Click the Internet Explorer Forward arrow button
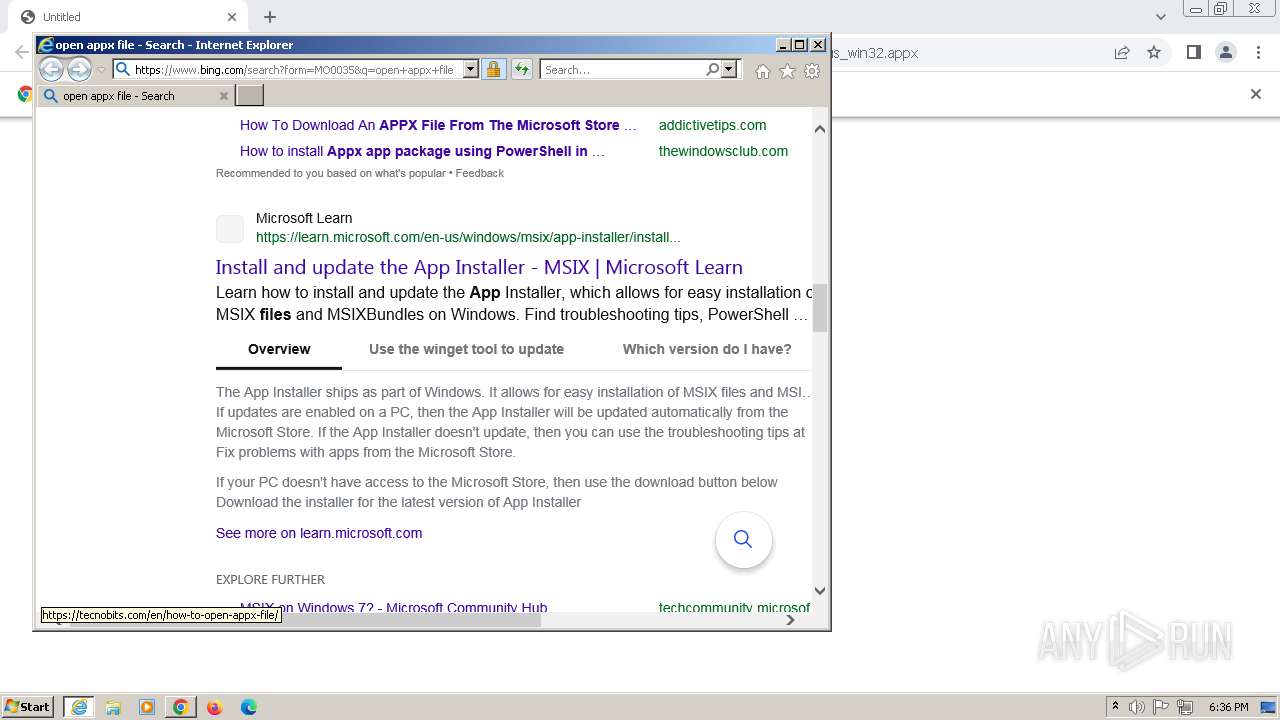The height and width of the screenshot is (720, 1280). [79, 69]
